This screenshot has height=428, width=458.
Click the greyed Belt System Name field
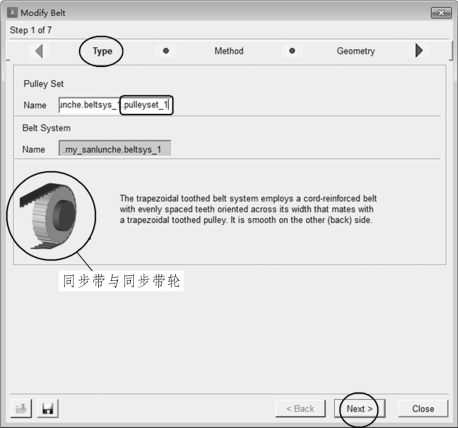coord(115,148)
